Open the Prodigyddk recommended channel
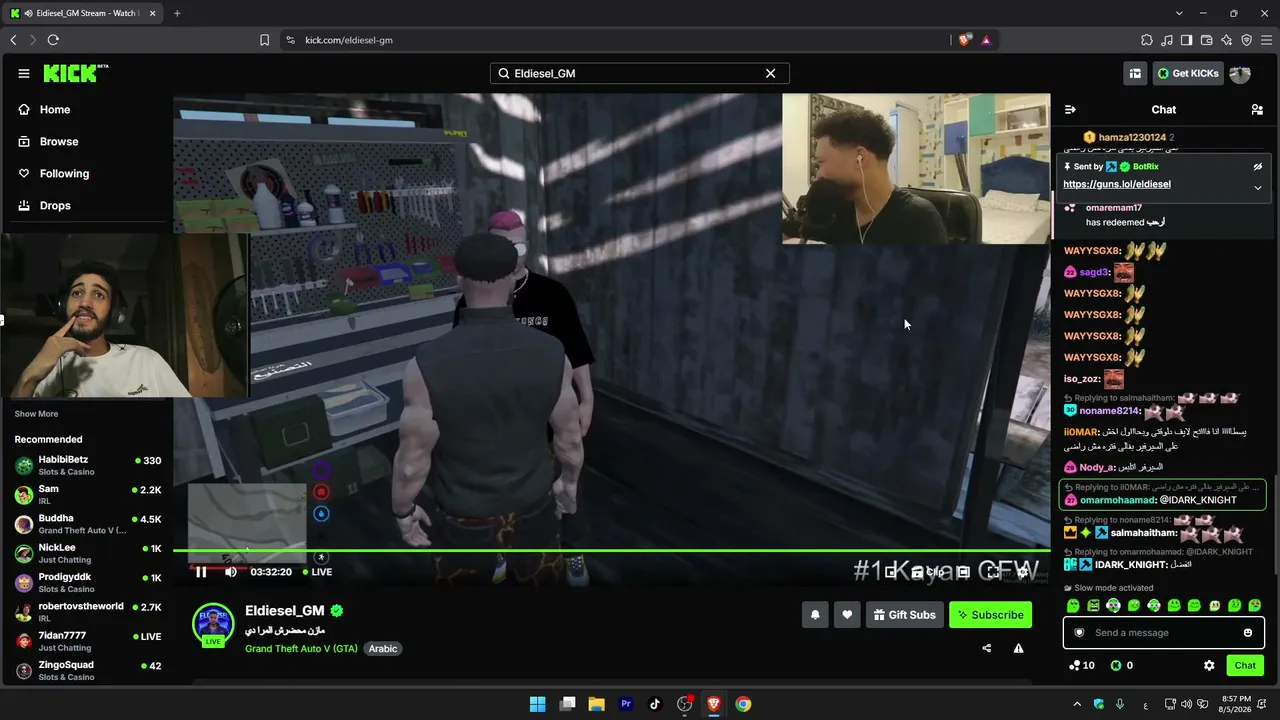 pyautogui.click(x=88, y=583)
